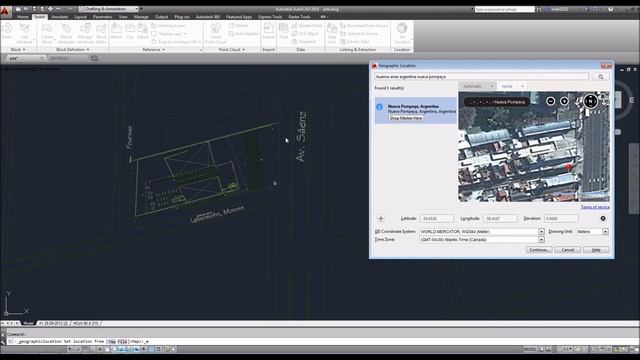Click the Continue button
This screenshot has height=360, width=640.
pos(539,249)
